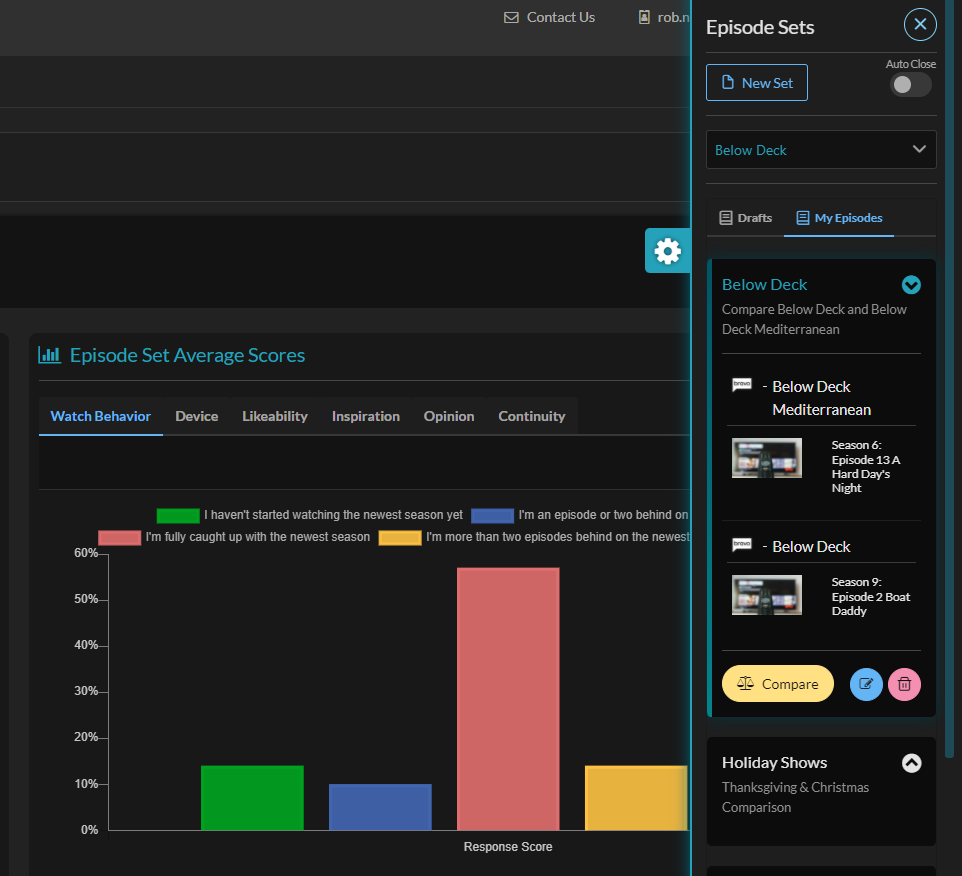962x876 pixels.
Task: Edit the Below Deck episode set
Action: 866,684
